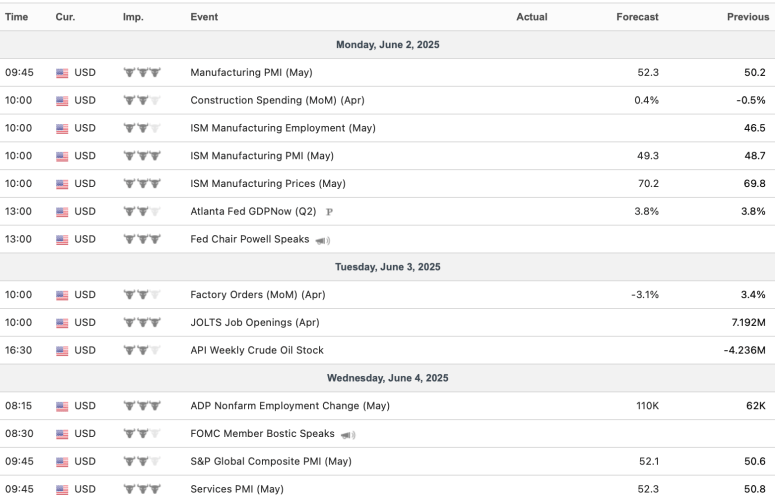Open the Manufacturing PMI (May) event

point(251,73)
